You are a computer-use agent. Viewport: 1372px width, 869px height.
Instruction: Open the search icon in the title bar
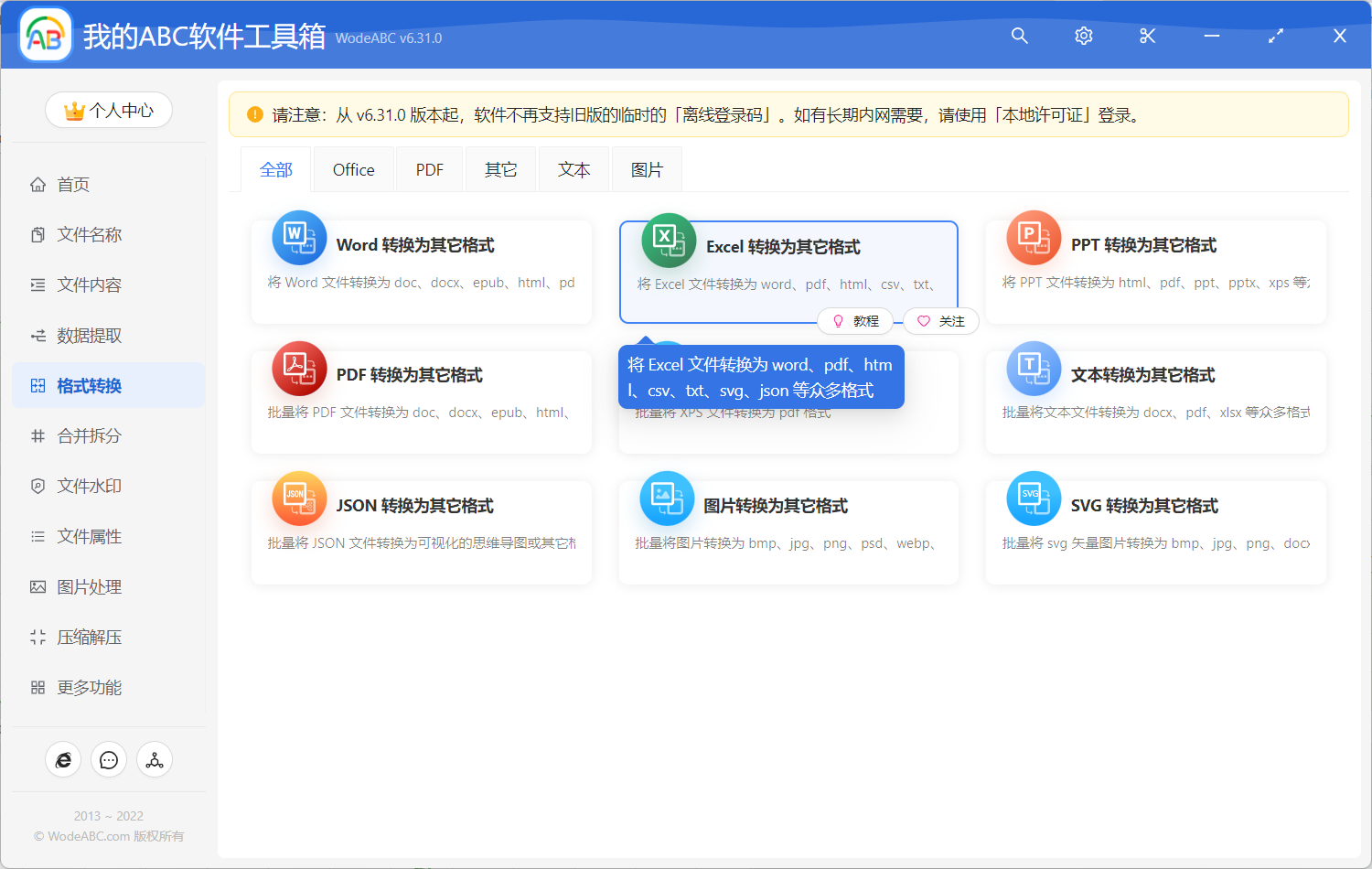coord(1019,36)
